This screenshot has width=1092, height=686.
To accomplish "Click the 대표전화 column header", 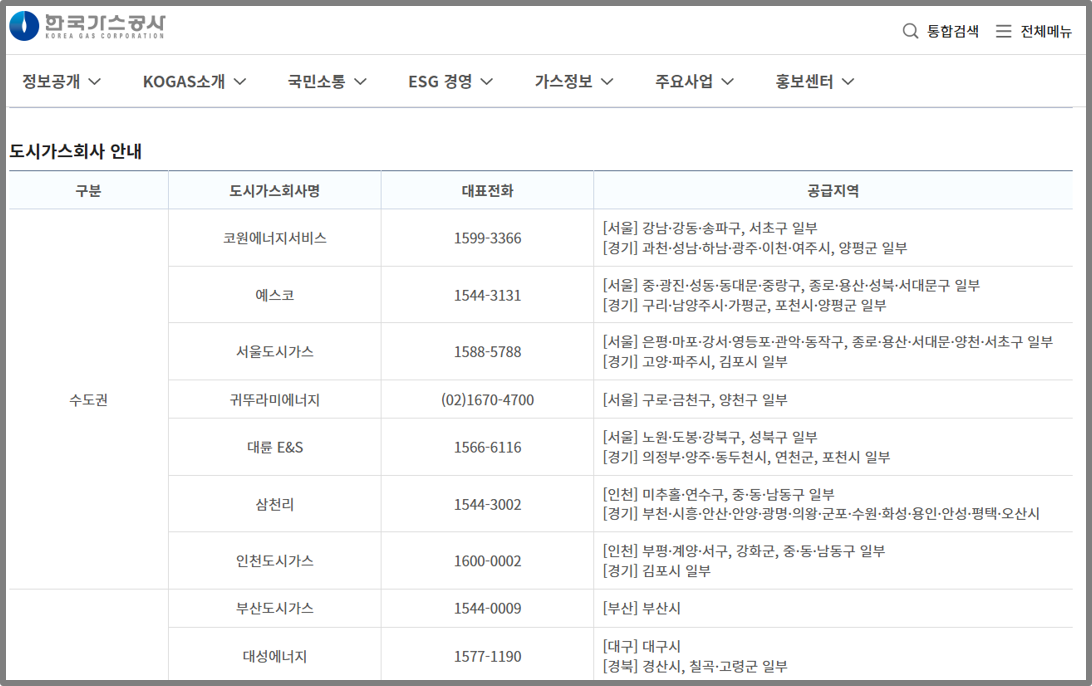I will [x=488, y=190].
